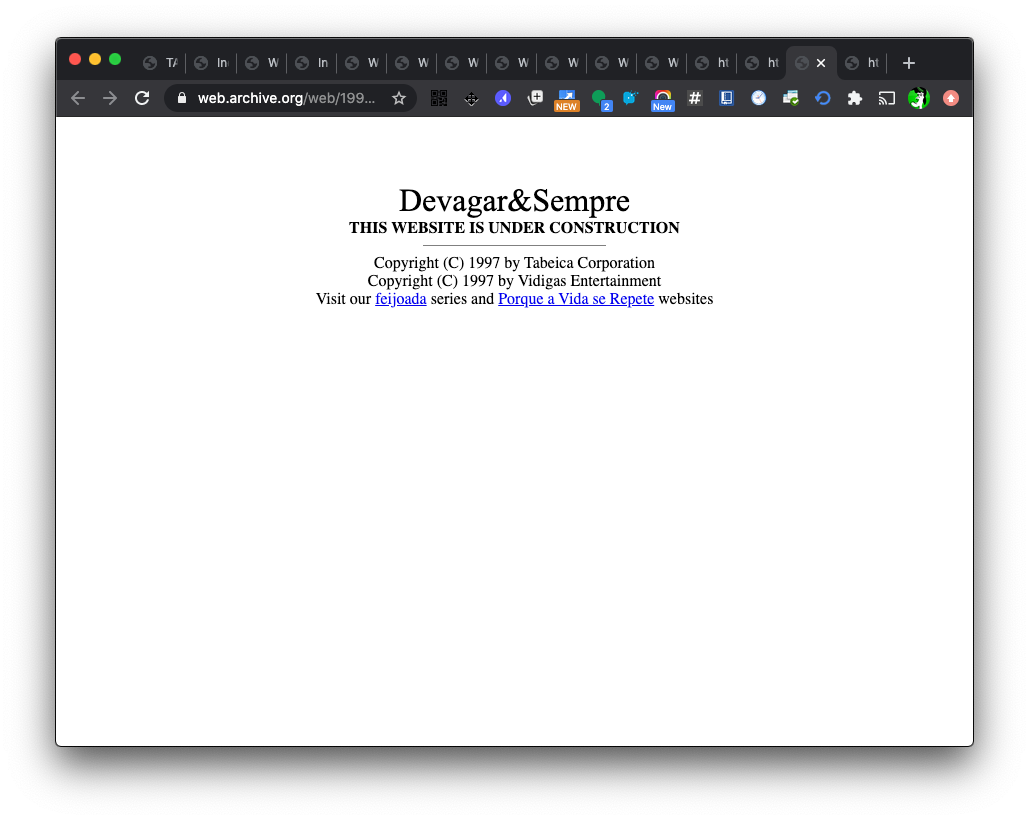Close the currently active tab
The image size is (1029, 820).
point(821,63)
